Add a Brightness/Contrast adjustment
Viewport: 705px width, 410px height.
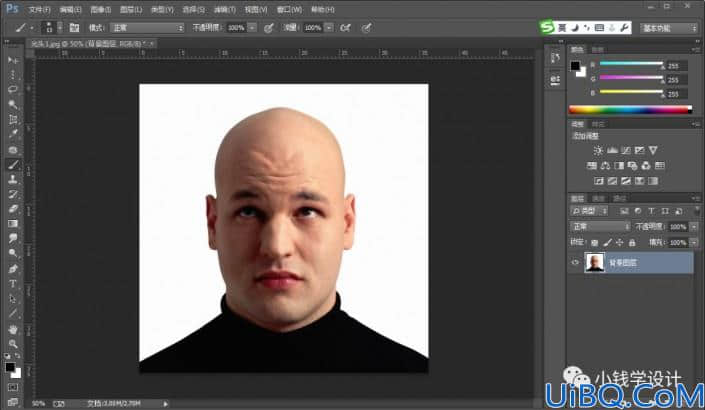point(598,150)
